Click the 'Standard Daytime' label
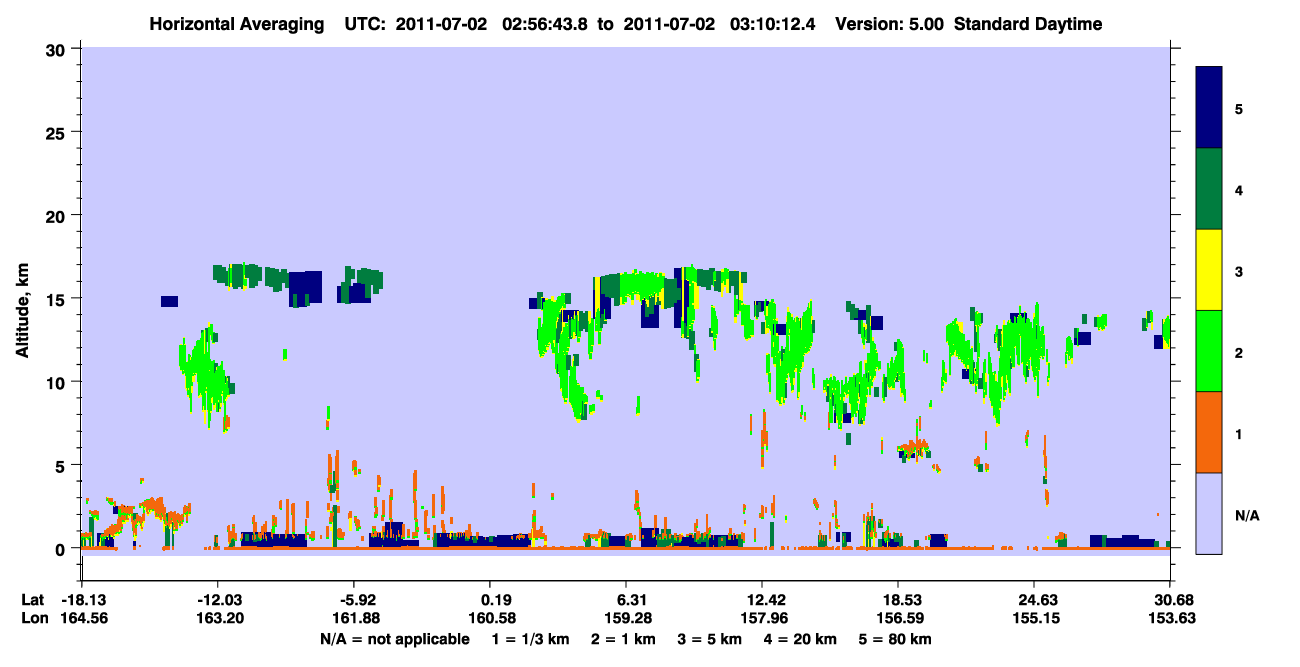The height and width of the screenshot is (667, 1300). coord(1028,24)
